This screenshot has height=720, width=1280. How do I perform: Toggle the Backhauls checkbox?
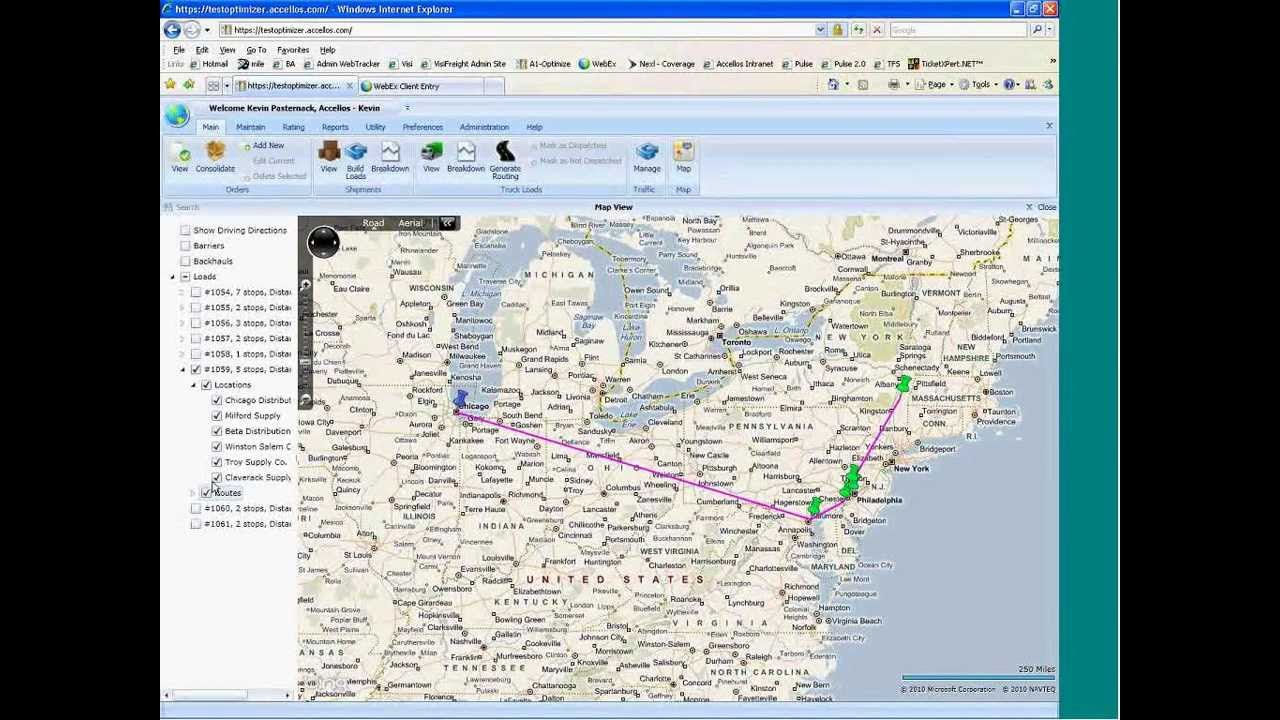185,261
